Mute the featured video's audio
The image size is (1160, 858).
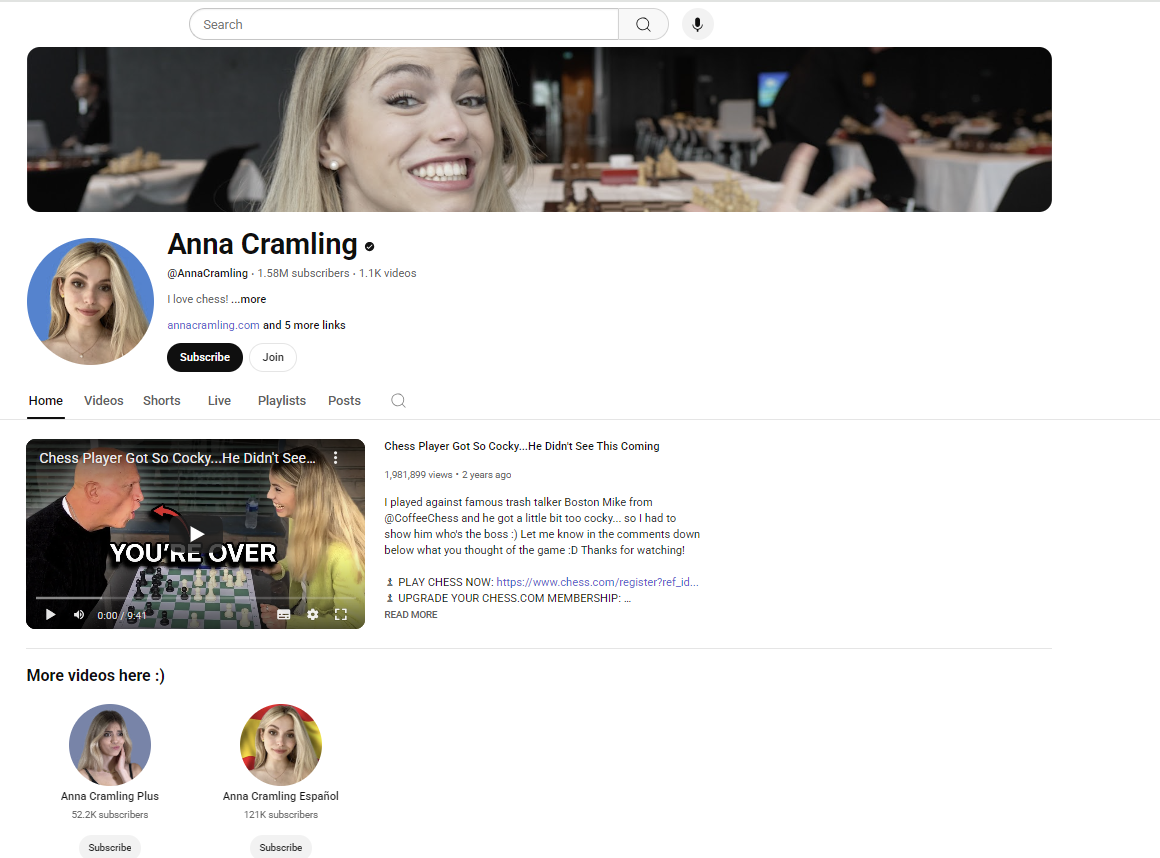tap(78, 615)
